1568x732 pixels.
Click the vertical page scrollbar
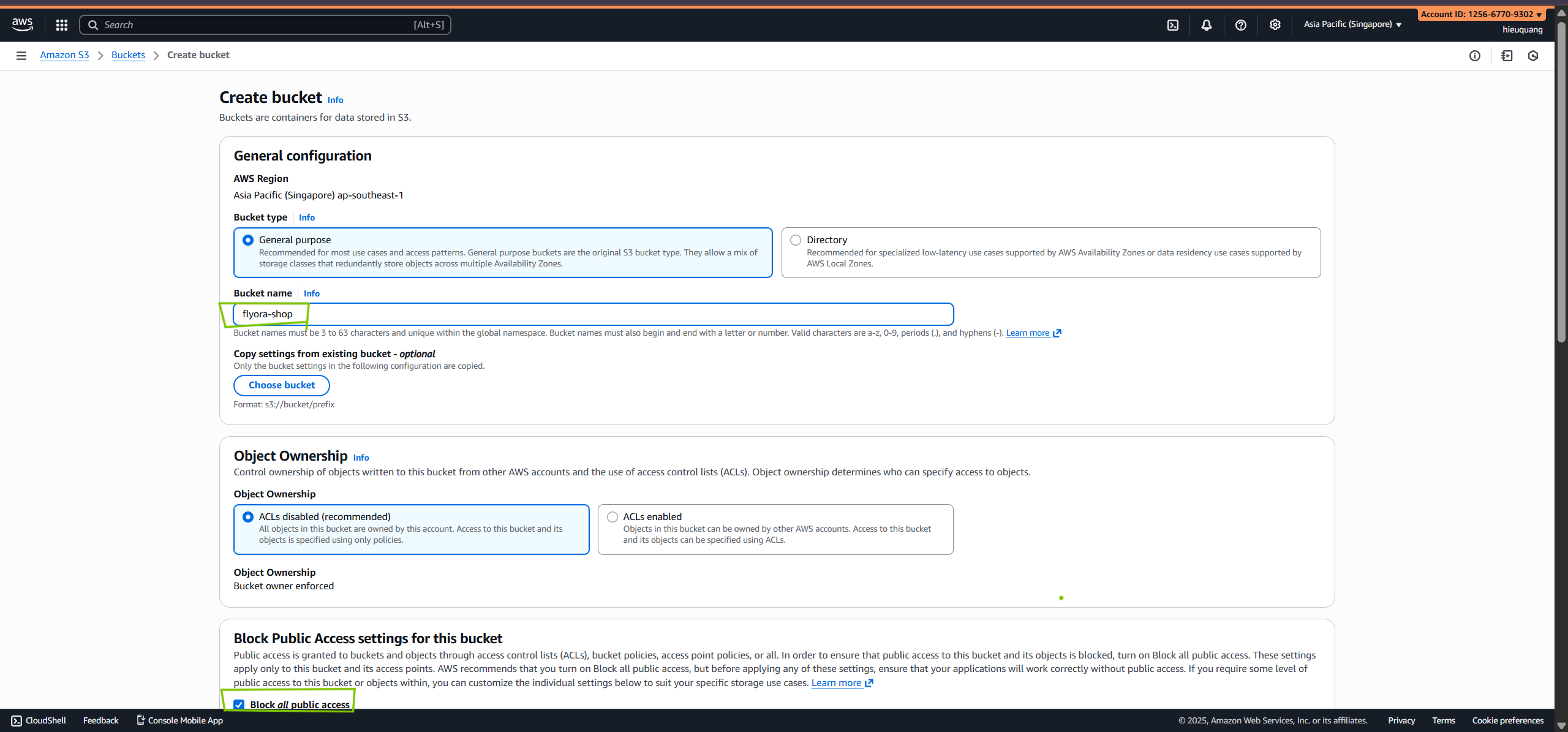pyautogui.click(x=1561, y=184)
